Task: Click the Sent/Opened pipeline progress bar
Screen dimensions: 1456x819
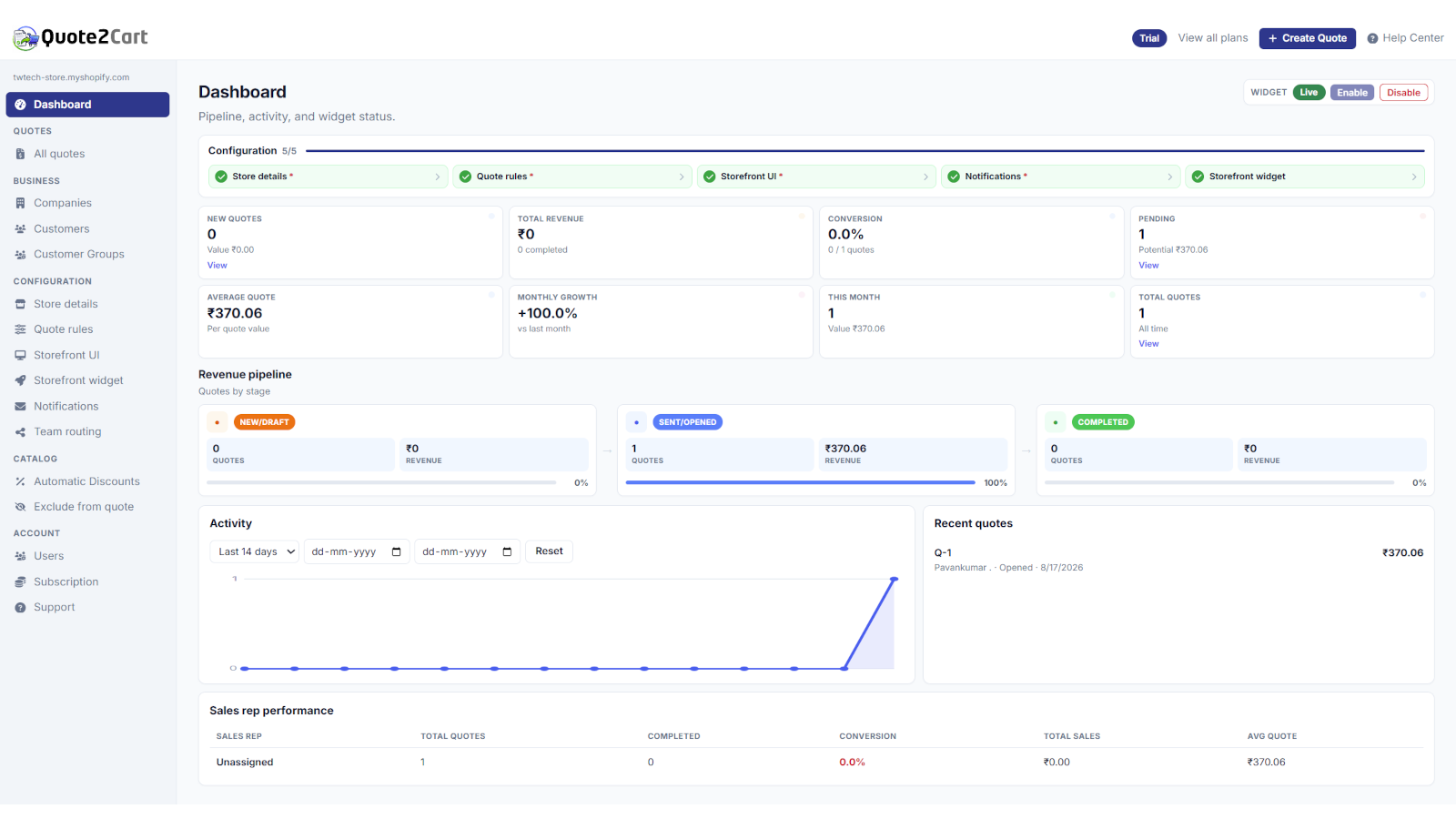Action: (x=801, y=482)
